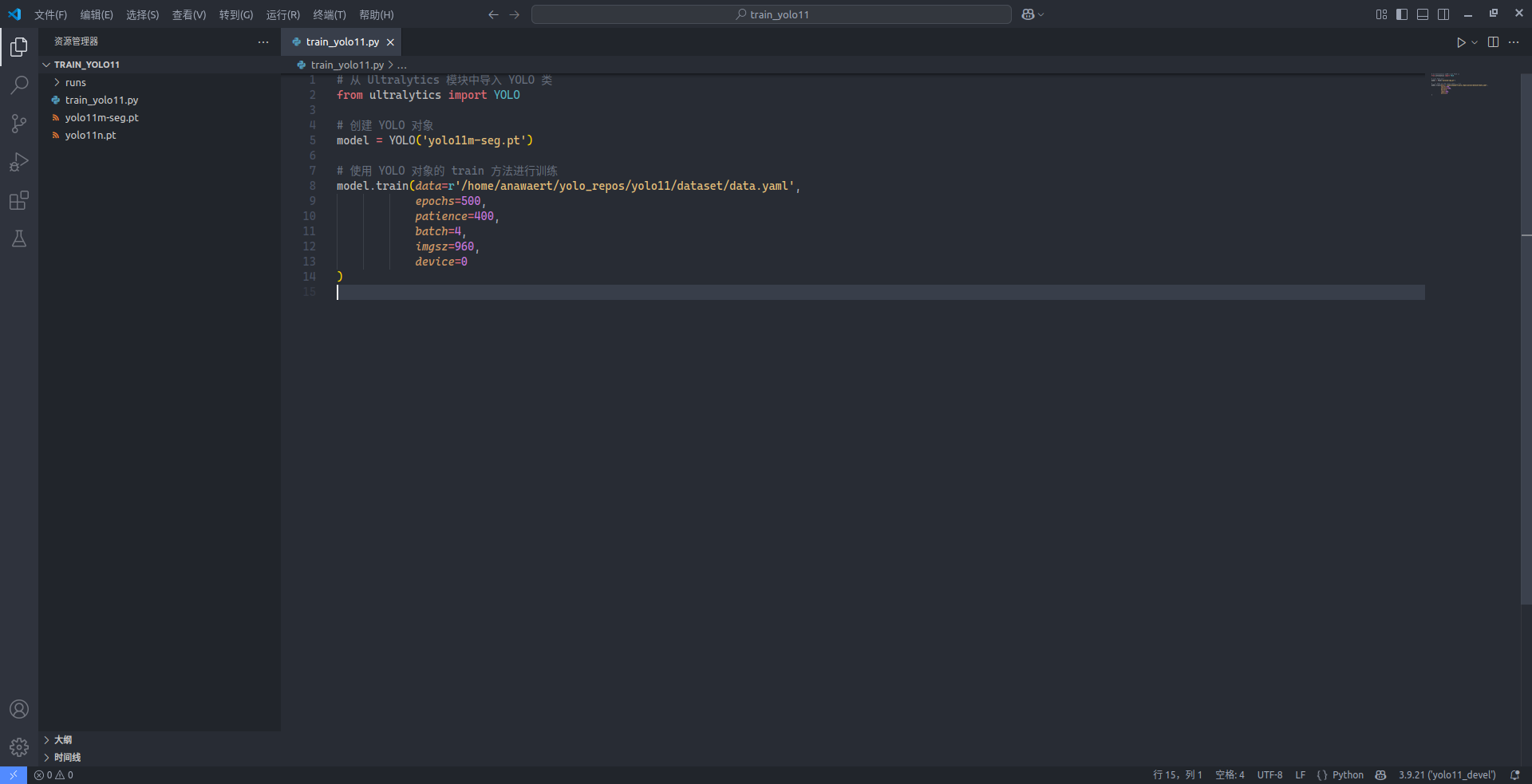Toggle the primary sidebar visibility
Screen dimensions: 1532x784
coord(1402,14)
